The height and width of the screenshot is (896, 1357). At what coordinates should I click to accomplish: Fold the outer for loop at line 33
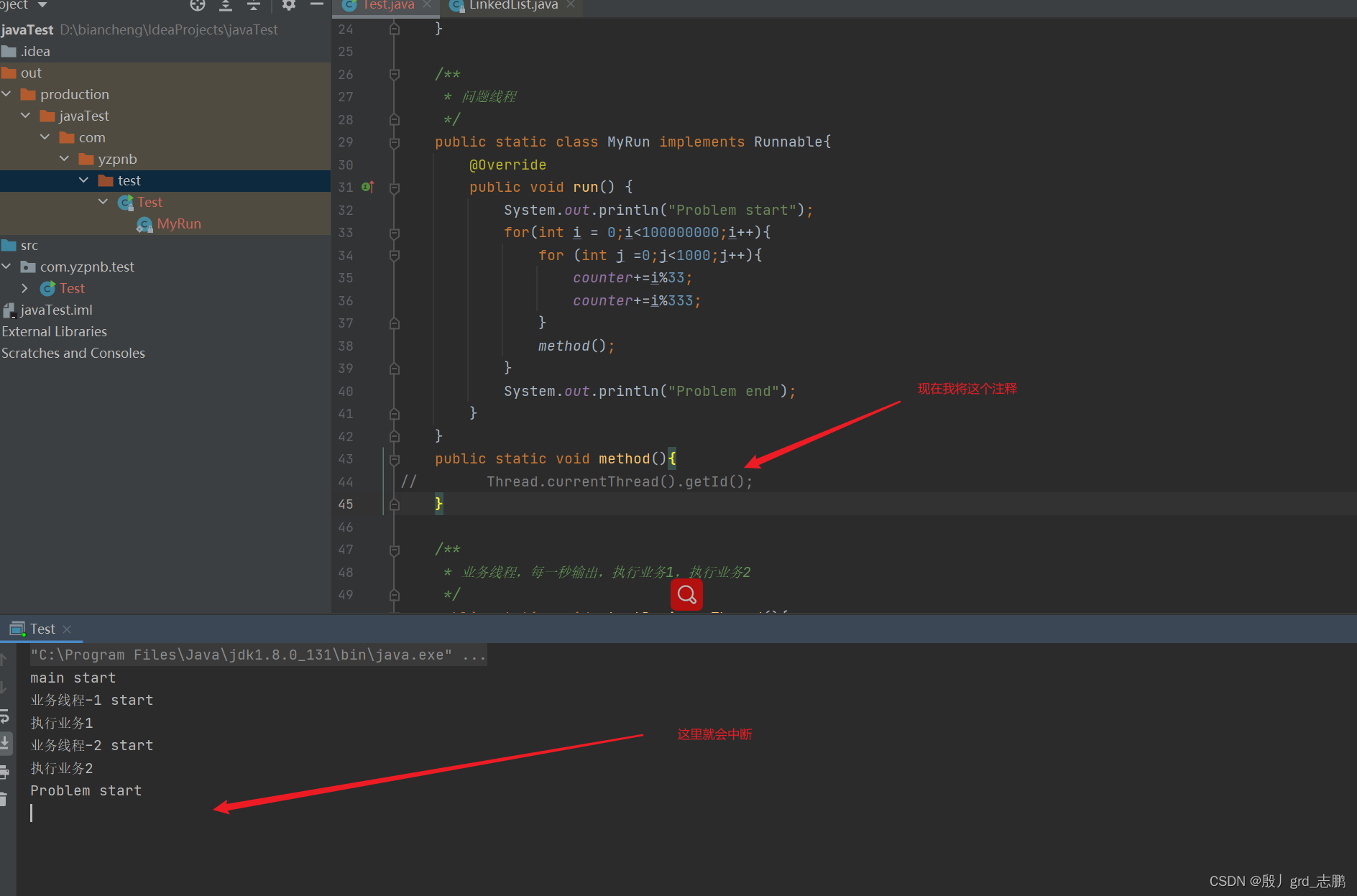tap(395, 233)
